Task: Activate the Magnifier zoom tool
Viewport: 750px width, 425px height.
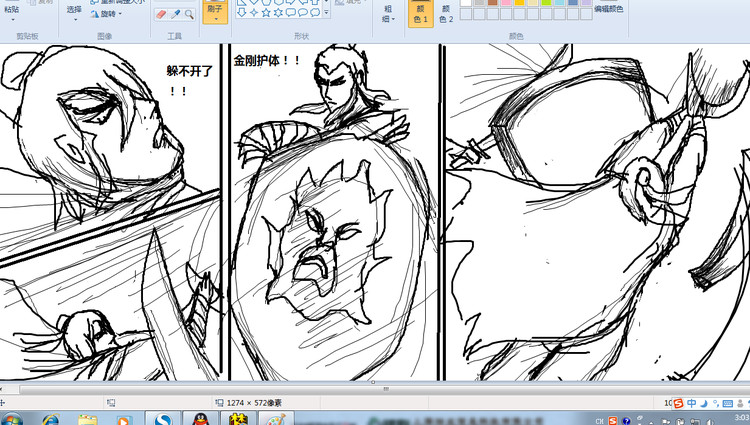Action: click(x=188, y=15)
